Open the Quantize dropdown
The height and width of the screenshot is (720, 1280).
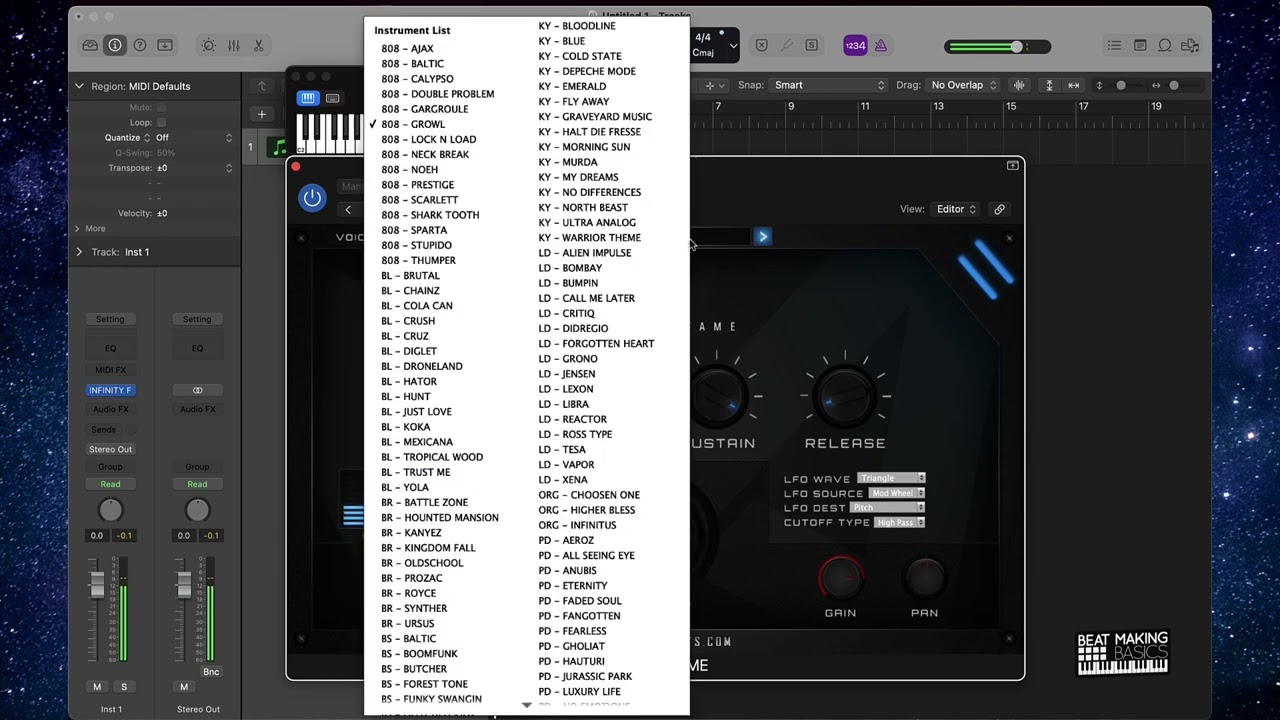pyautogui.click(x=193, y=137)
